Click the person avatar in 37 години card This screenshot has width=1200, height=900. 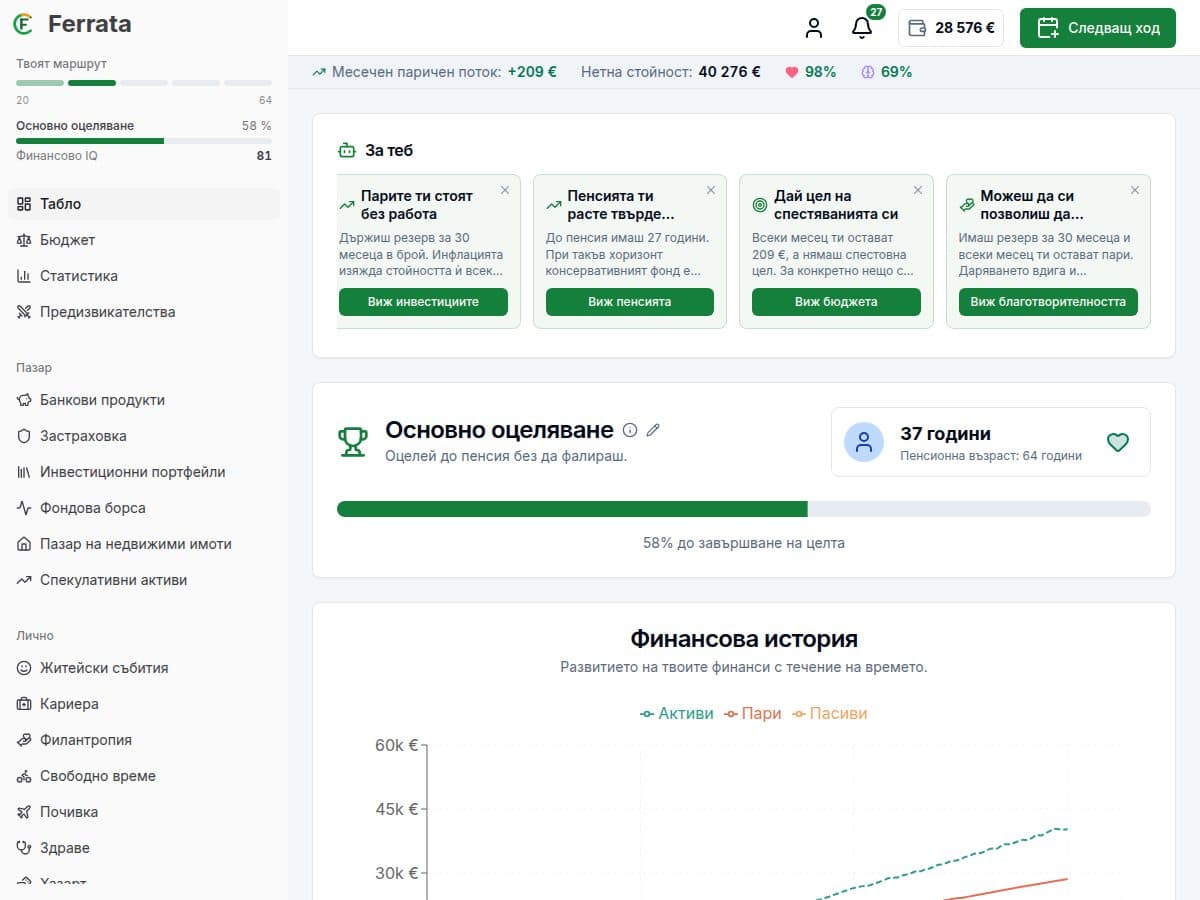pyautogui.click(x=864, y=442)
